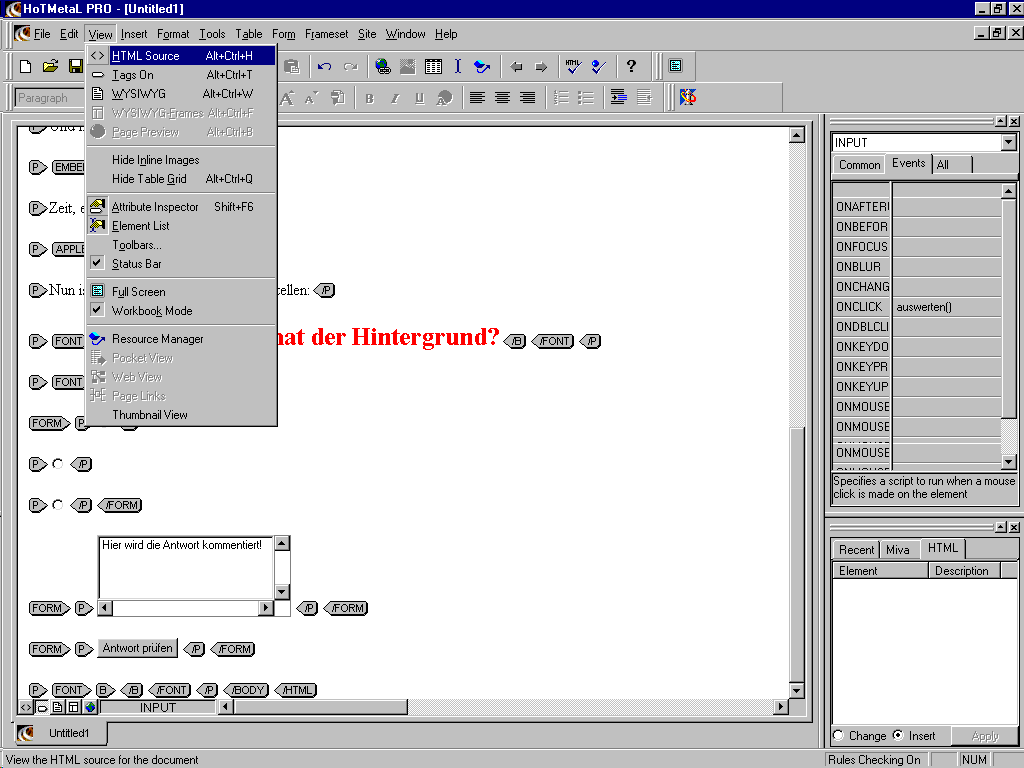Click the Save floppy disk icon
Viewport: 1024px width, 768px height.
coord(76,67)
